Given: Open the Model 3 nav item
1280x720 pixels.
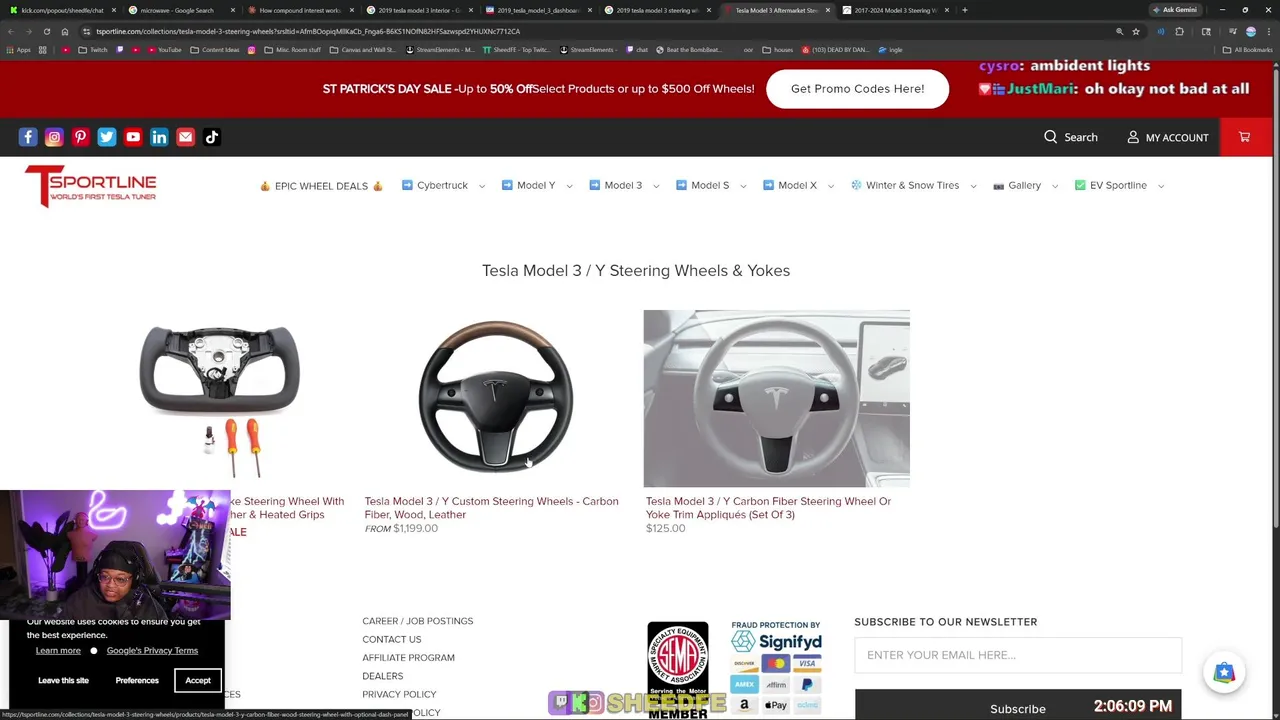Looking at the screenshot, I should coord(616,185).
